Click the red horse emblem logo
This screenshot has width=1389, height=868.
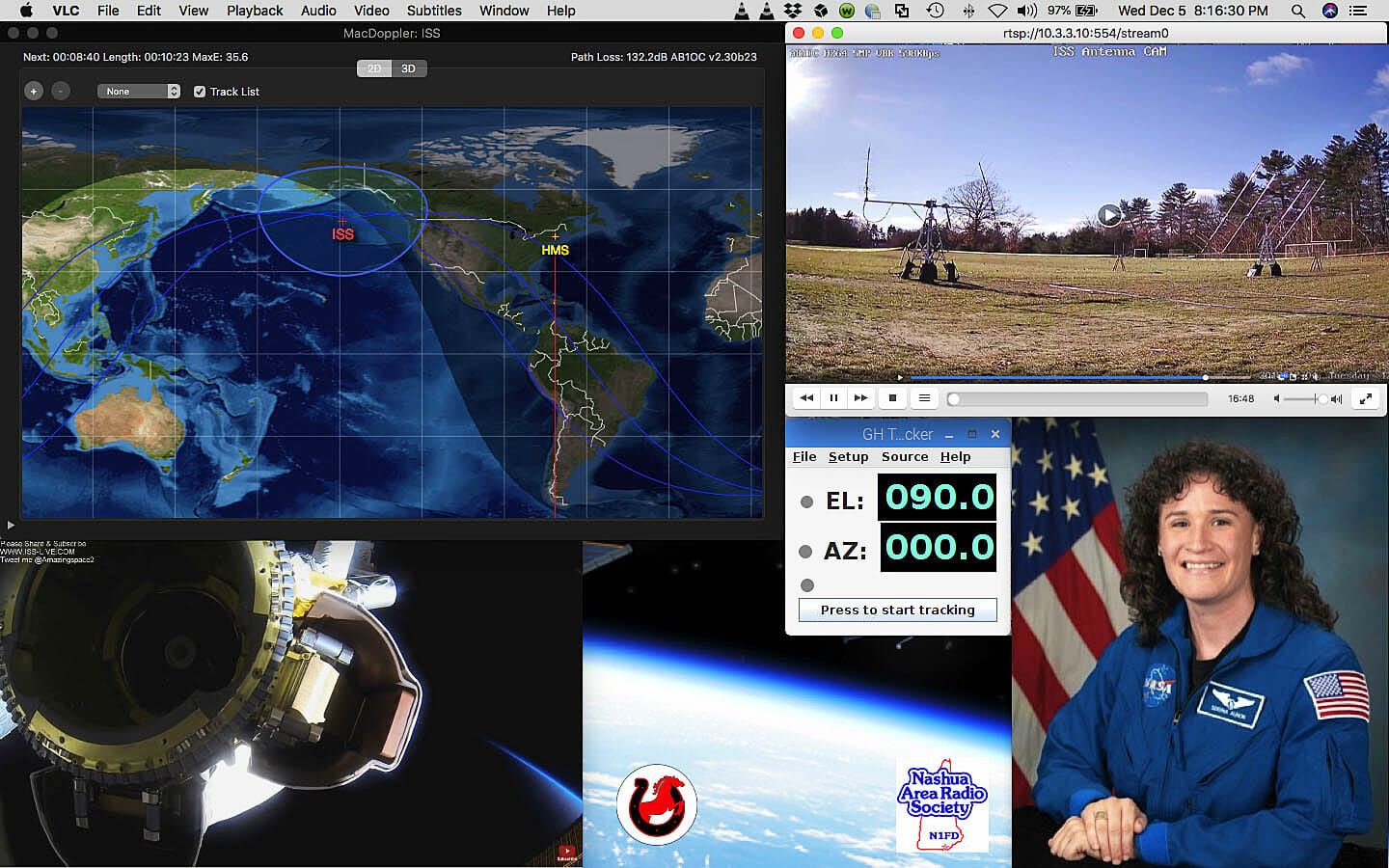tap(657, 804)
